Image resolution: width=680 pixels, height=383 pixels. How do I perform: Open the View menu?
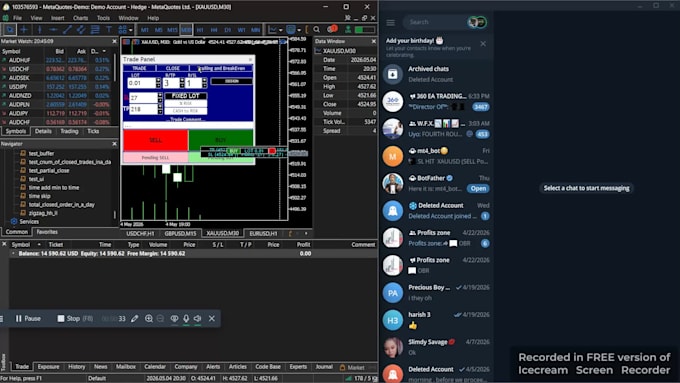tap(36, 18)
